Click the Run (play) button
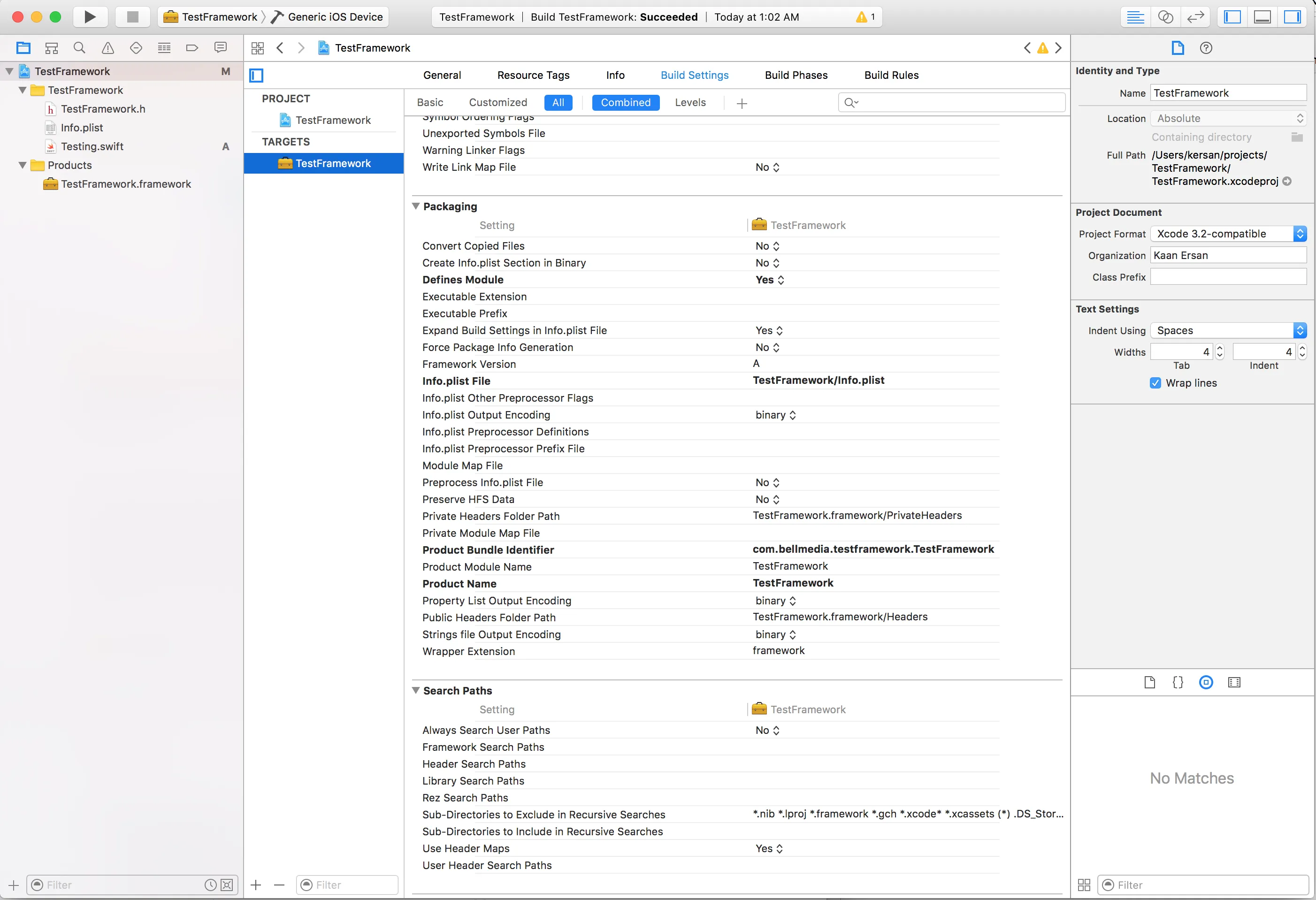The image size is (1316, 900). pyautogui.click(x=90, y=17)
